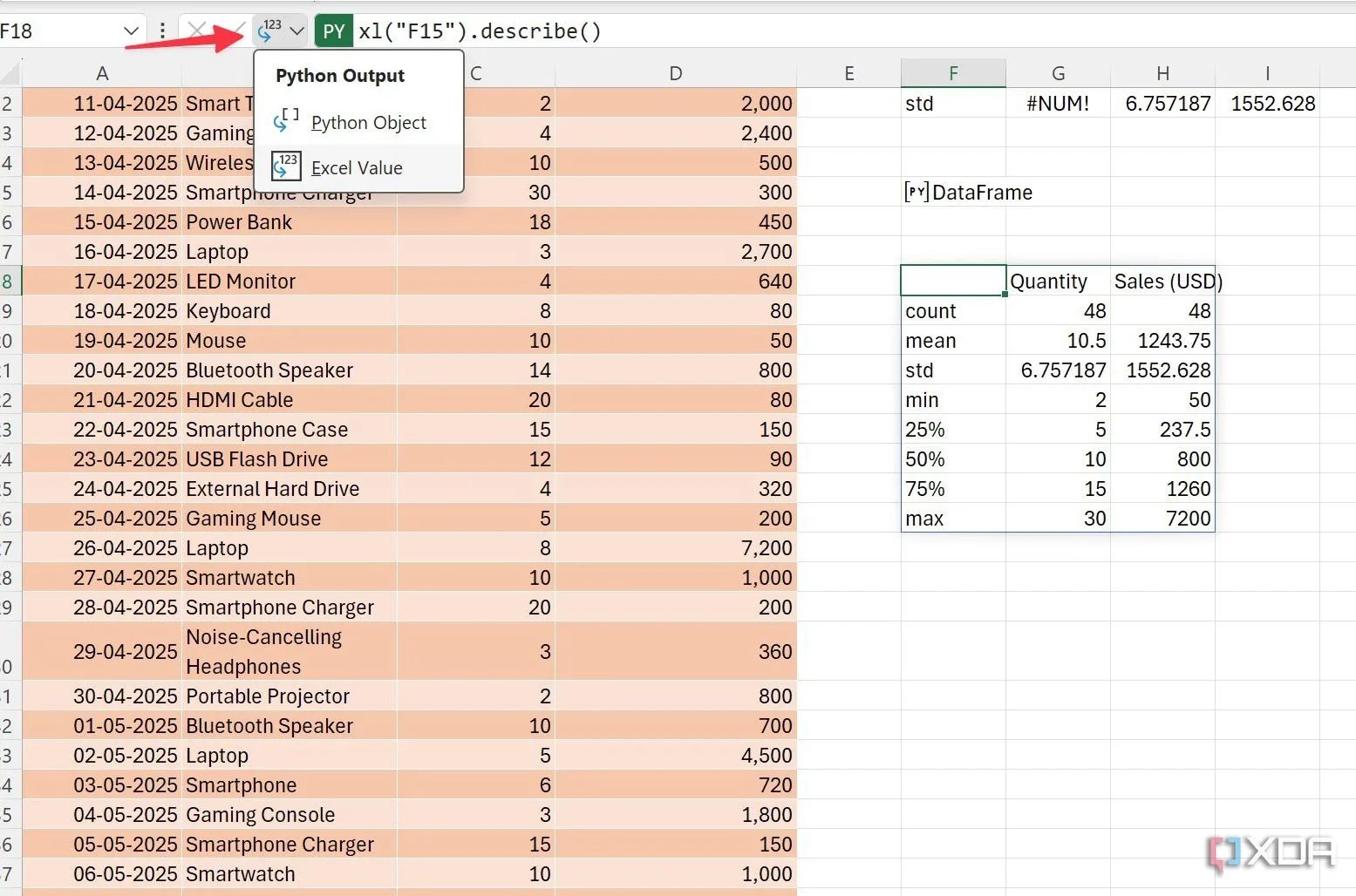The height and width of the screenshot is (896, 1356).
Task: Click the #NUM! error cell
Action: click(1058, 103)
